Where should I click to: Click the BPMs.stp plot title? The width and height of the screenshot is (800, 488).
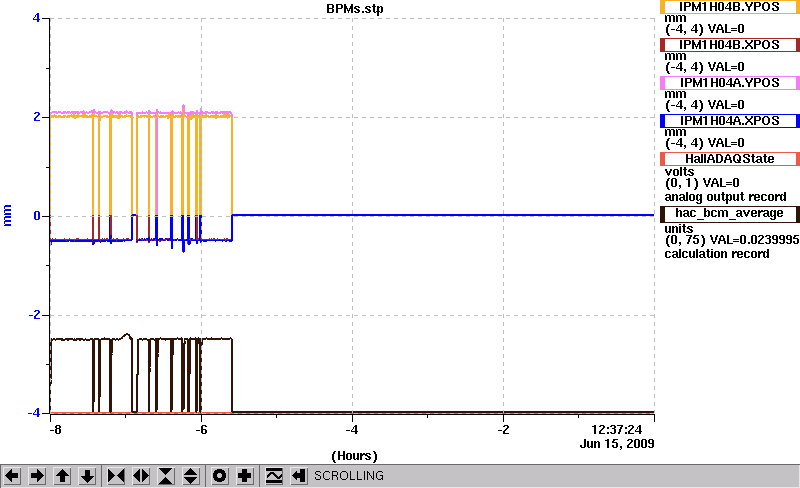(x=355, y=9)
